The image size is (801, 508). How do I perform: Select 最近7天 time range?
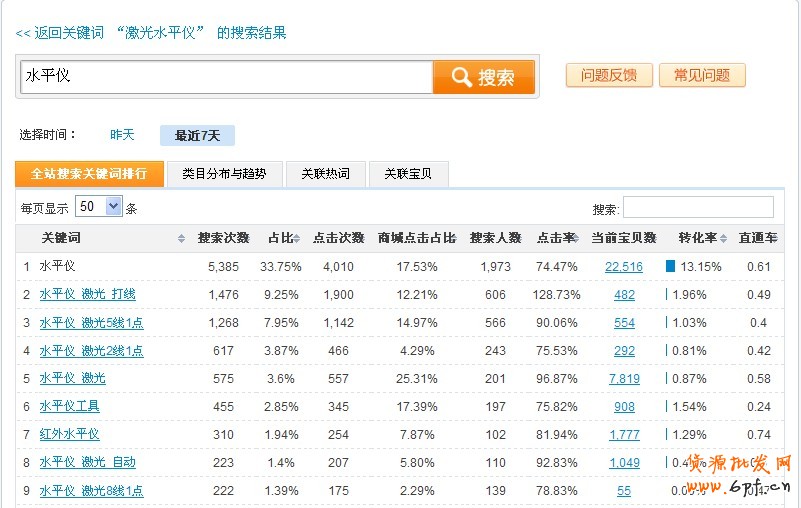[197, 135]
